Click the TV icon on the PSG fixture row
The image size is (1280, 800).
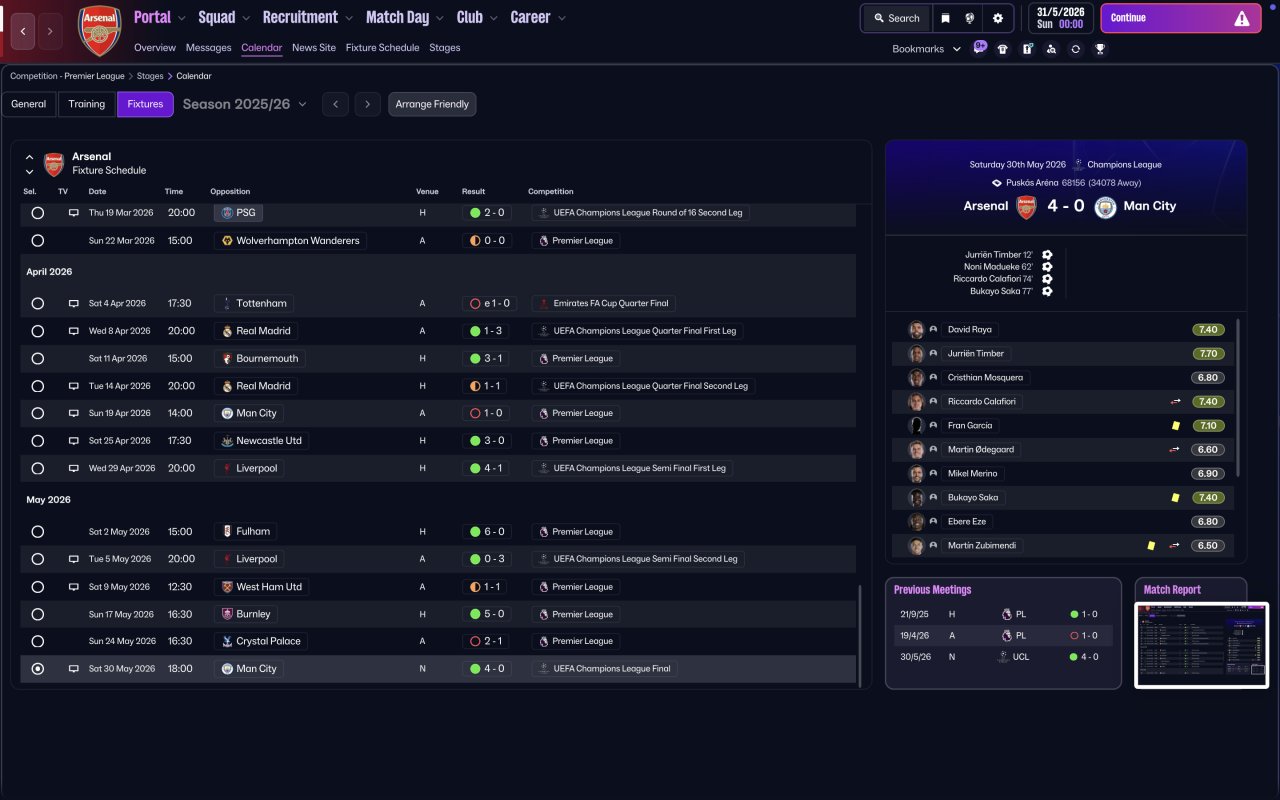[x=73, y=213]
